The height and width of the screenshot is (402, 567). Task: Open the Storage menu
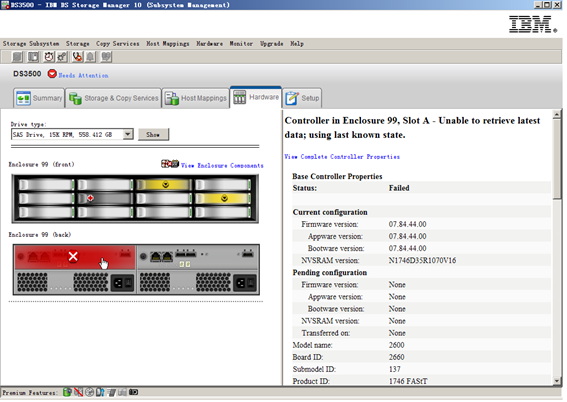77,44
